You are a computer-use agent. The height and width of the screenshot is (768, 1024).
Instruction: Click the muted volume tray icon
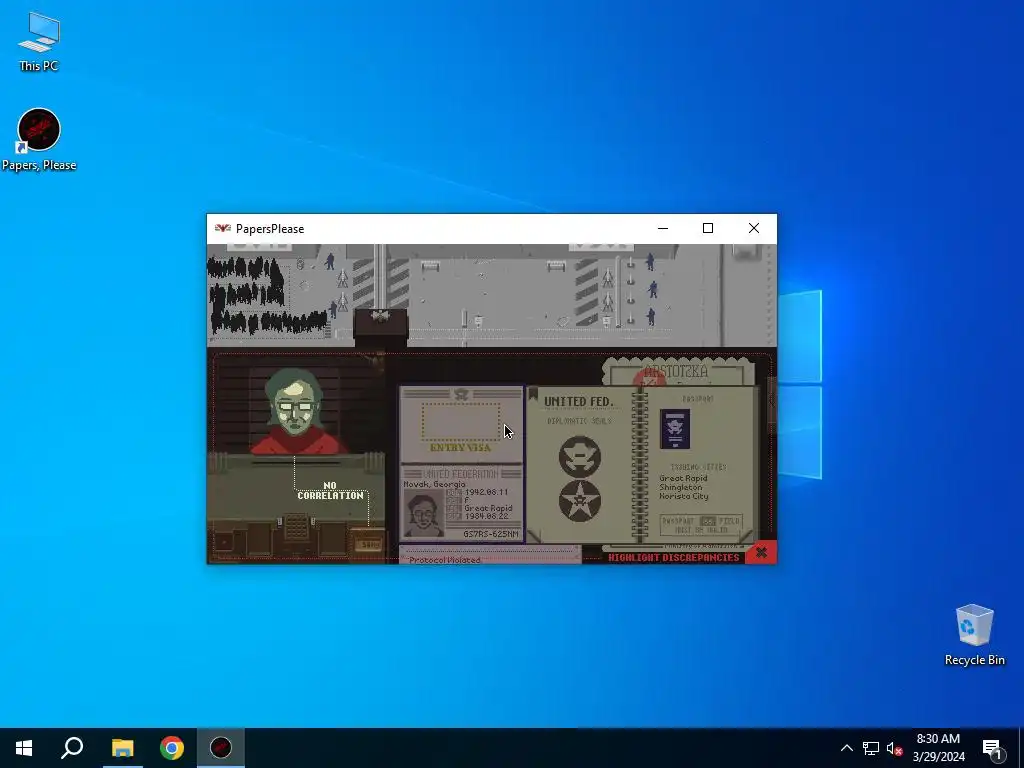[894, 748]
